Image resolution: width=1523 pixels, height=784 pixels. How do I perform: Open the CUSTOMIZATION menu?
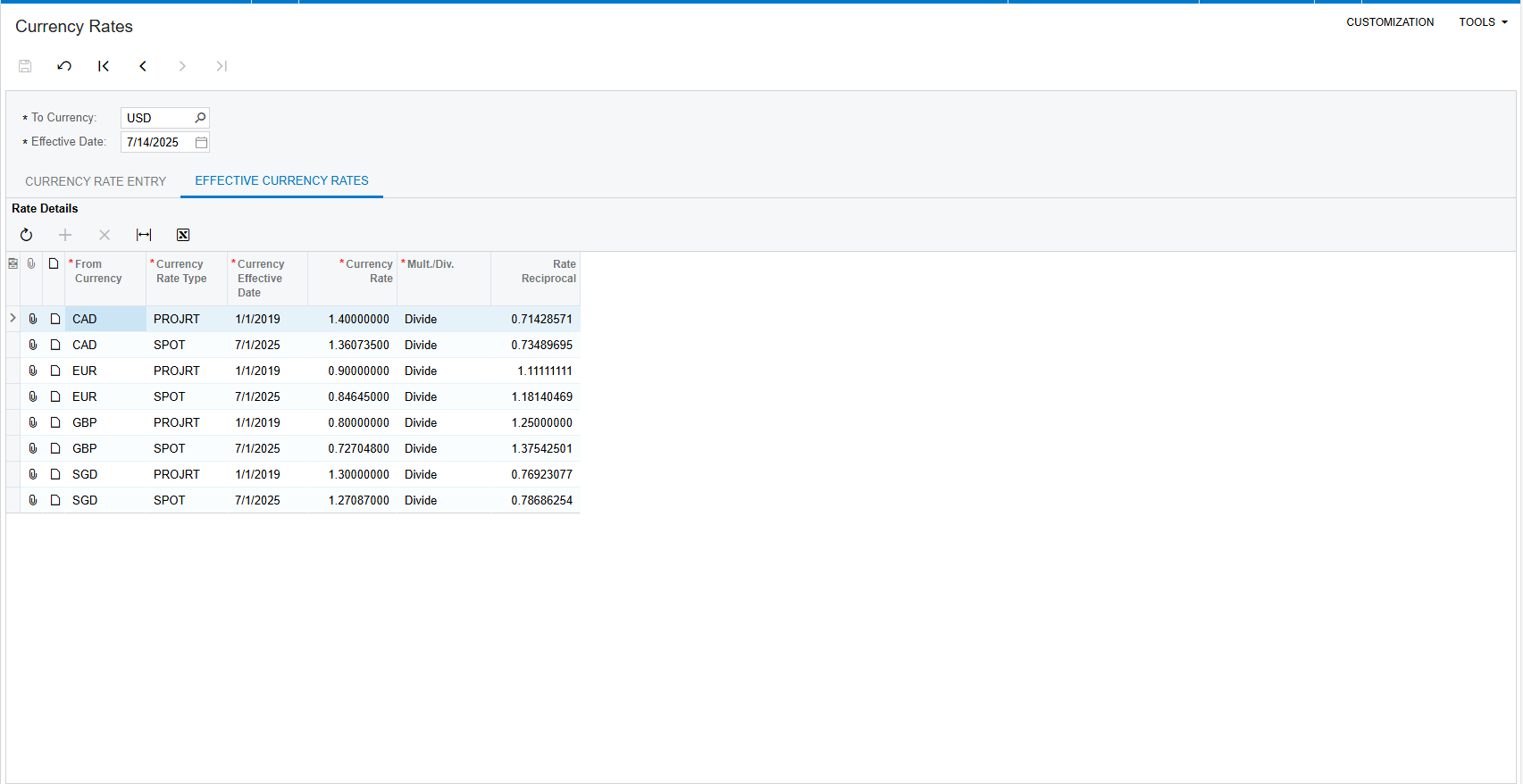click(1390, 22)
